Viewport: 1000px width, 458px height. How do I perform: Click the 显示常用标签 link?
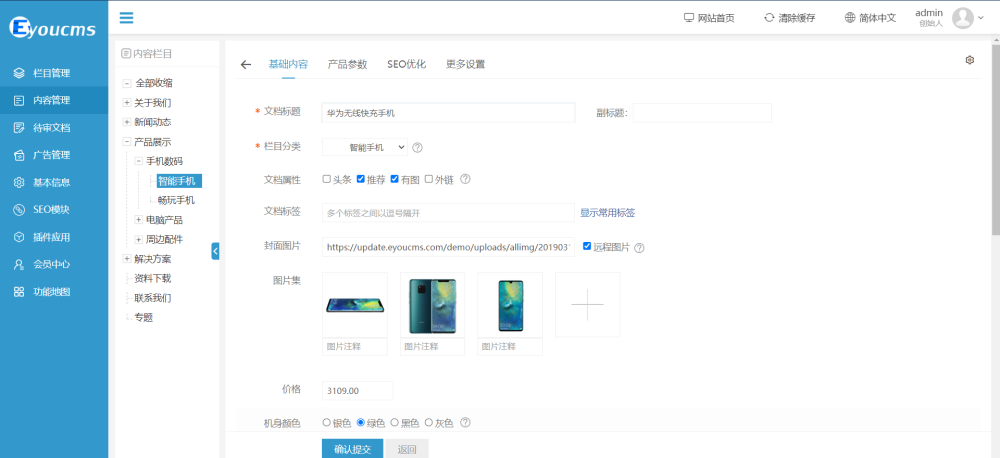click(x=607, y=213)
